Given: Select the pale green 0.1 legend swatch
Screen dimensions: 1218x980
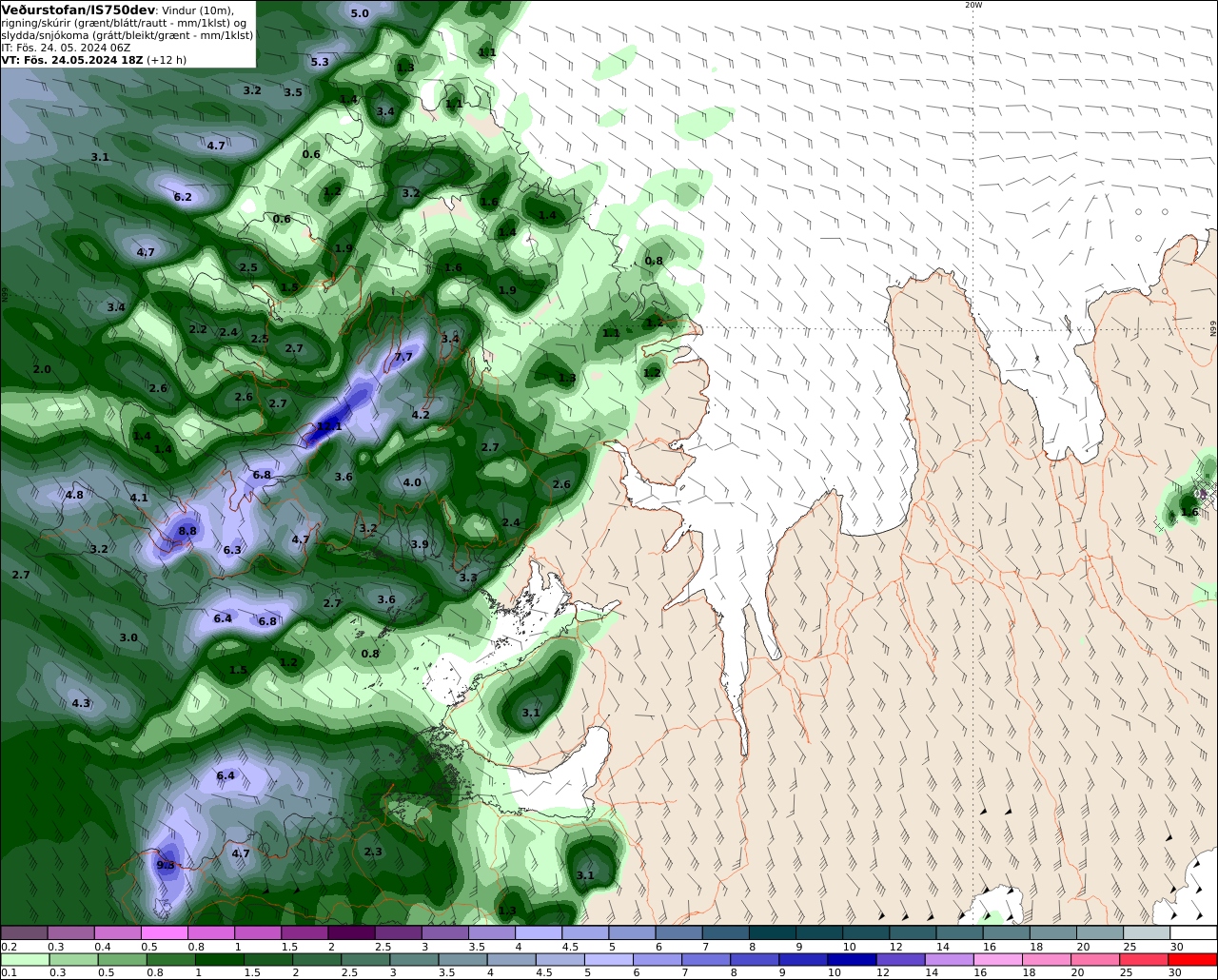Looking at the screenshot, I should click(25, 960).
